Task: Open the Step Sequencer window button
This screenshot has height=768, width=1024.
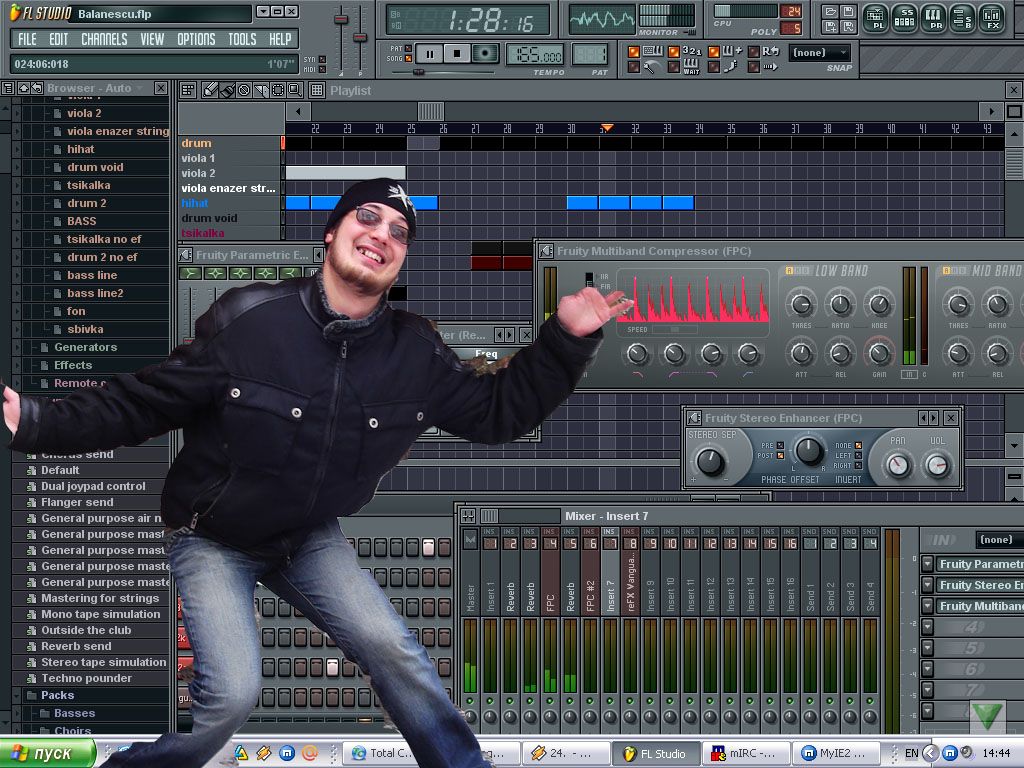Action: 905,16
